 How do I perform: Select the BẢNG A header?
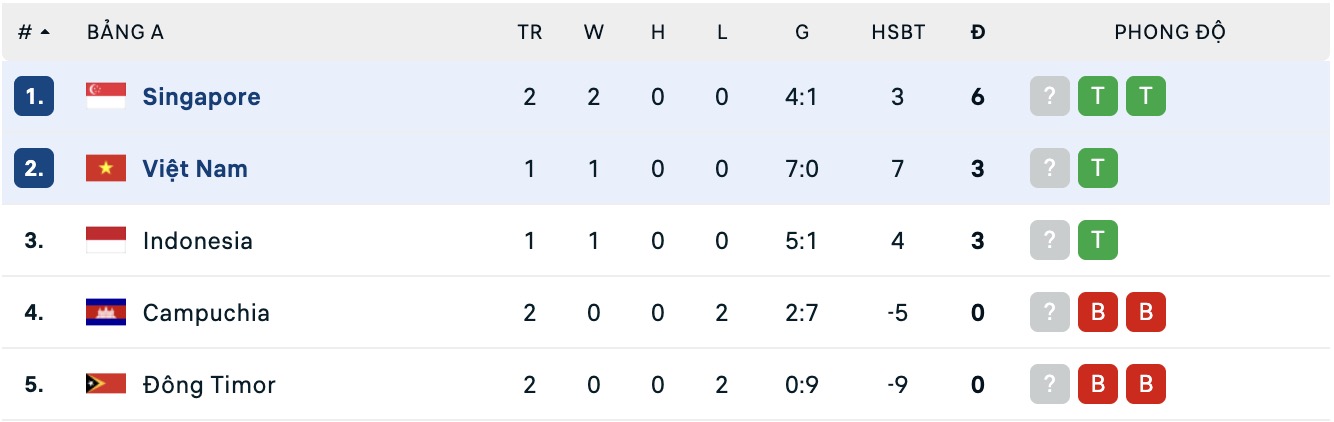point(125,32)
